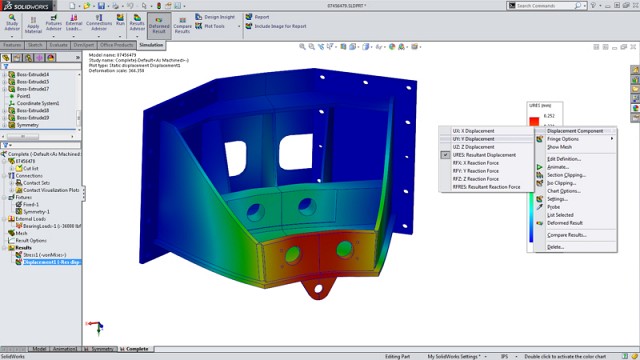Run the simulation study
This screenshot has height=360, width=640.
click(120, 20)
